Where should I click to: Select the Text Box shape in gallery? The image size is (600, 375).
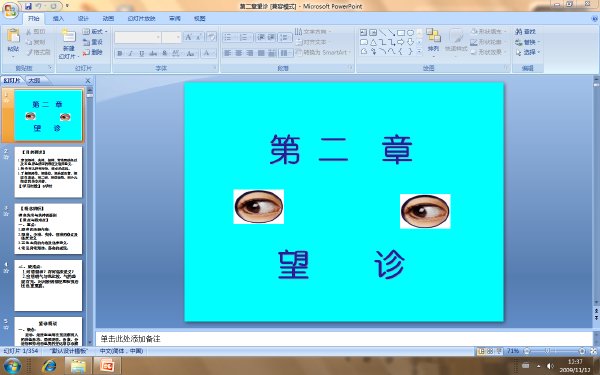tap(364, 33)
